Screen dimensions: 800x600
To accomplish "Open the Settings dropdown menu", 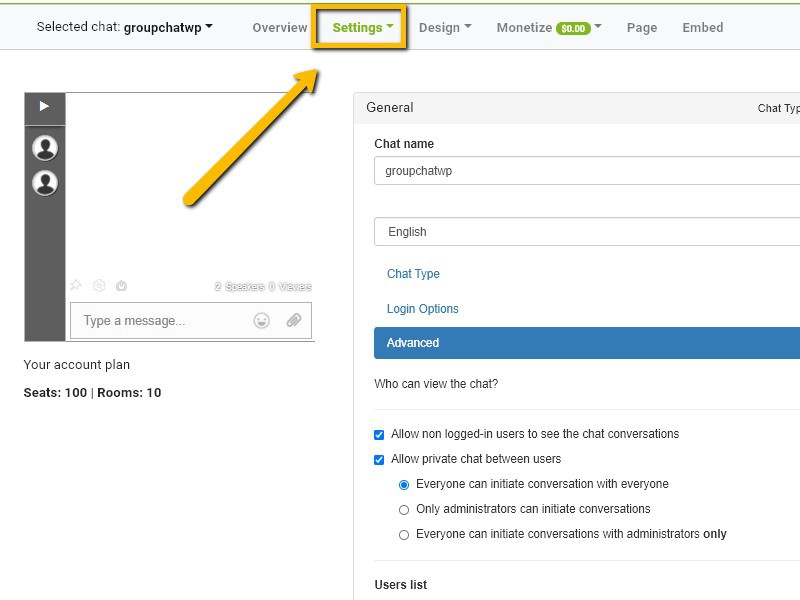I will pyautogui.click(x=362, y=28).
